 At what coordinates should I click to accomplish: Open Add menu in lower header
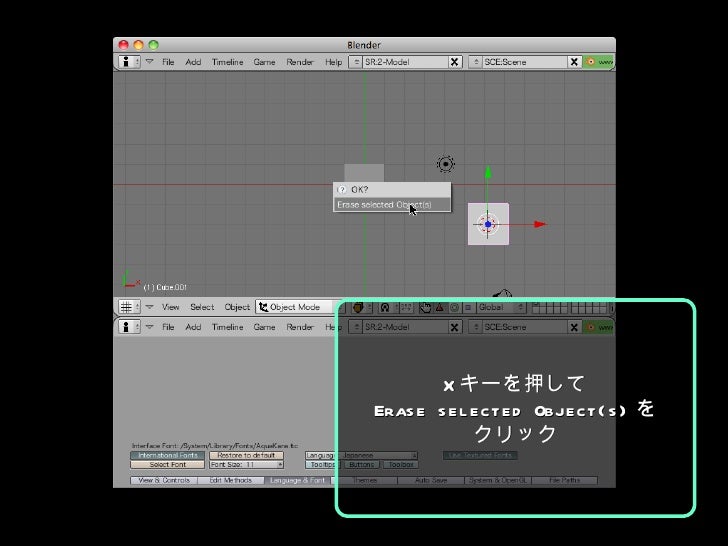pyautogui.click(x=193, y=327)
